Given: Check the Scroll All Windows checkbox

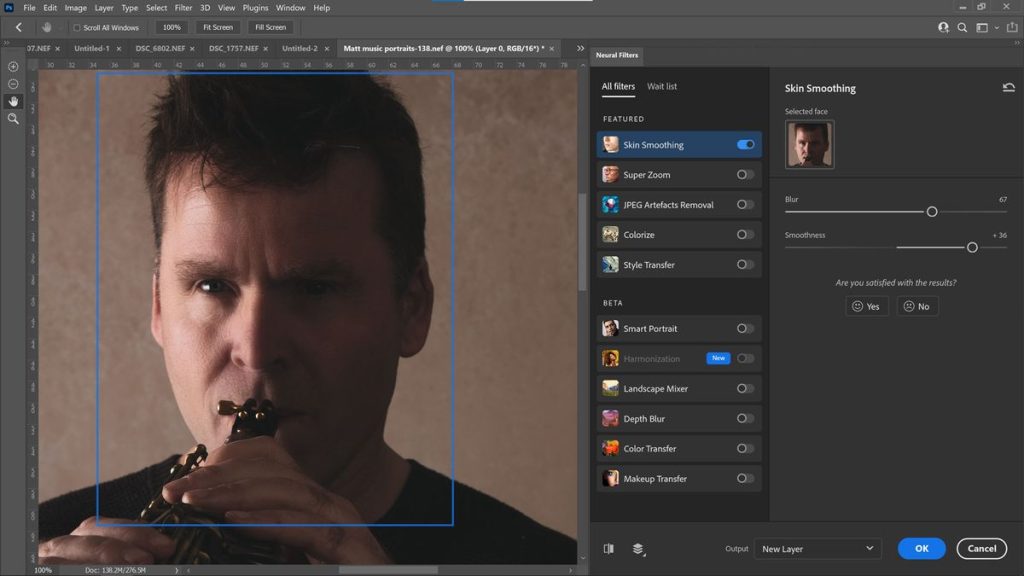Looking at the screenshot, I should (x=77, y=28).
